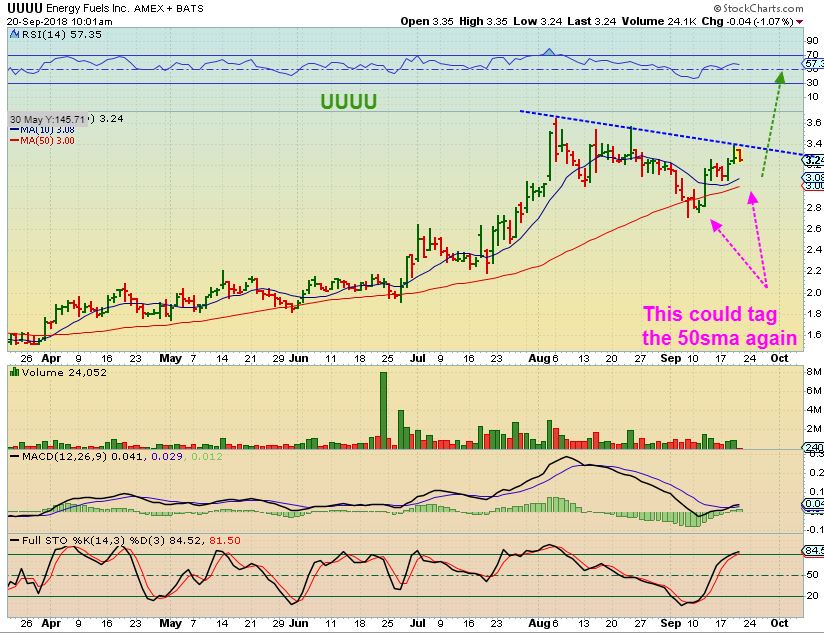The width and height of the screenshot is (824, 633).
Task: Click the 3.24 last-price tag on price axis
Action: pos(814,160)
